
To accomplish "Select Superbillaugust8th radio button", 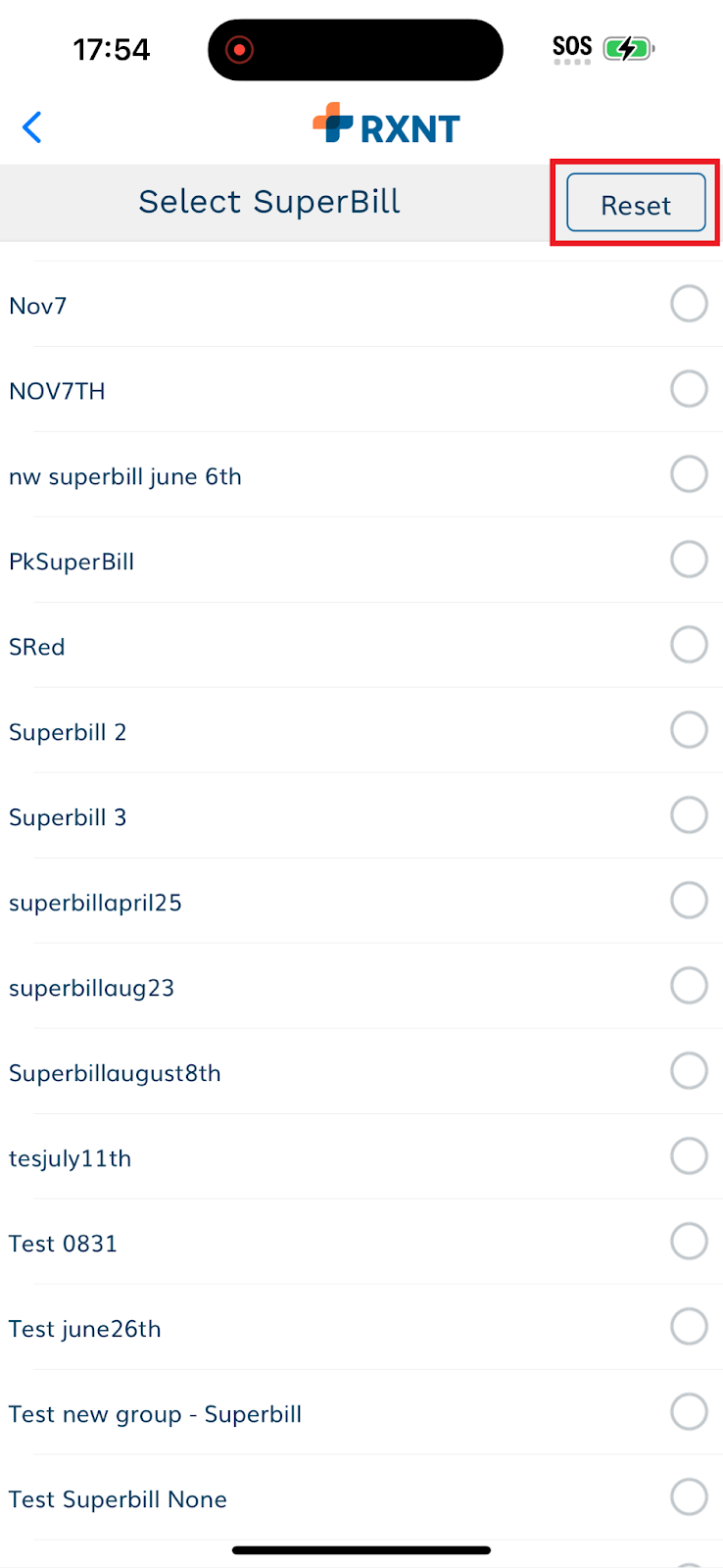I will coord(689,1071).
